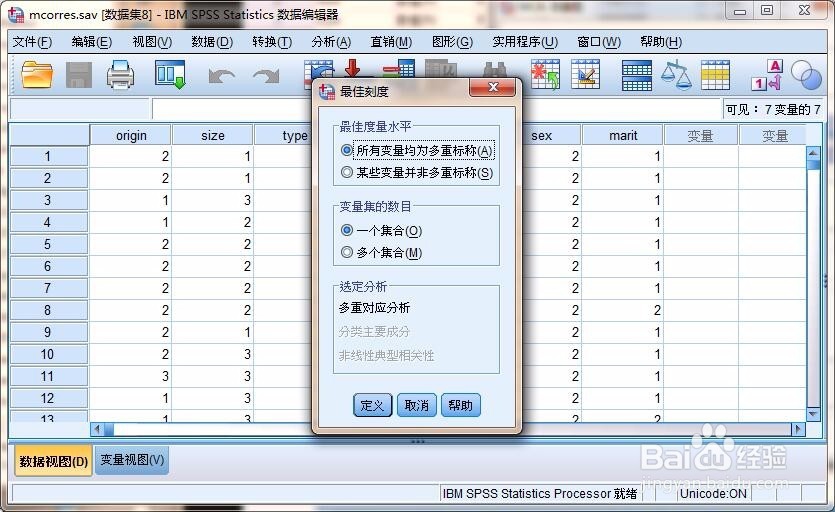Click the Insert cases icon
Viewport: 835px width, 512px height.
point(545,74)
